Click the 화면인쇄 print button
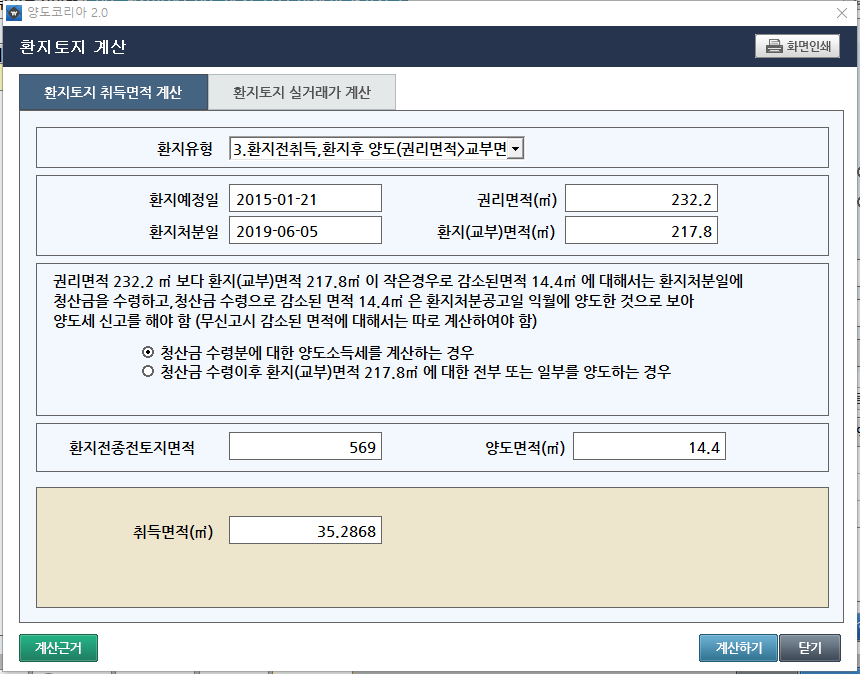This screenshot has height=674, width=860. tap(797, 46)
